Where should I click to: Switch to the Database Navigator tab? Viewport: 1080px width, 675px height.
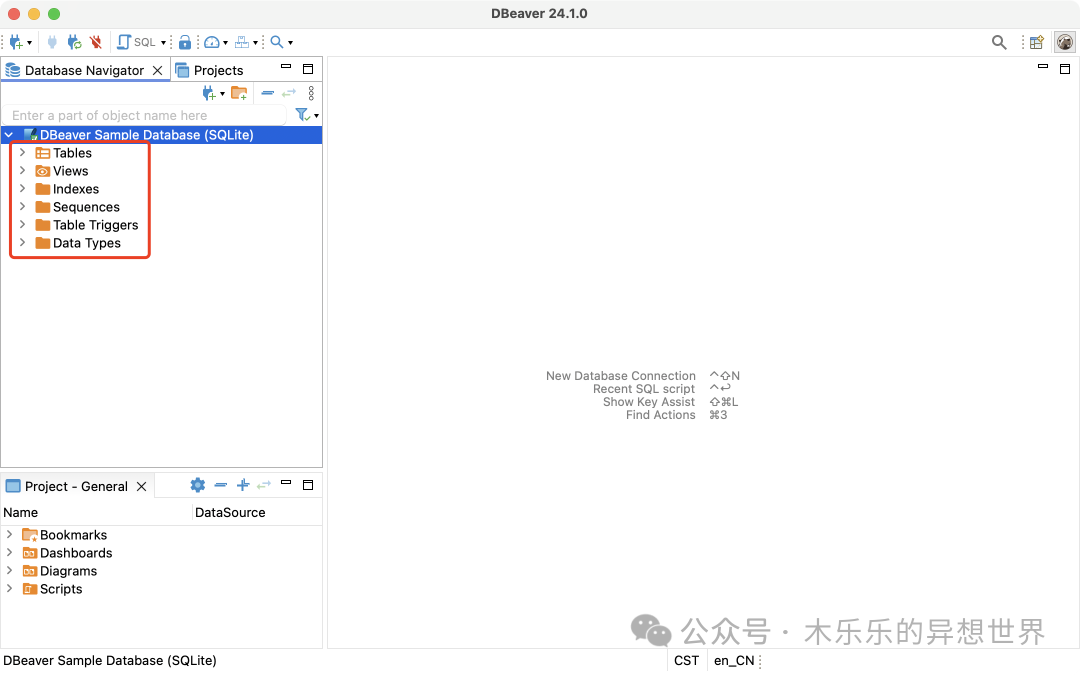(x=84, y=70)
